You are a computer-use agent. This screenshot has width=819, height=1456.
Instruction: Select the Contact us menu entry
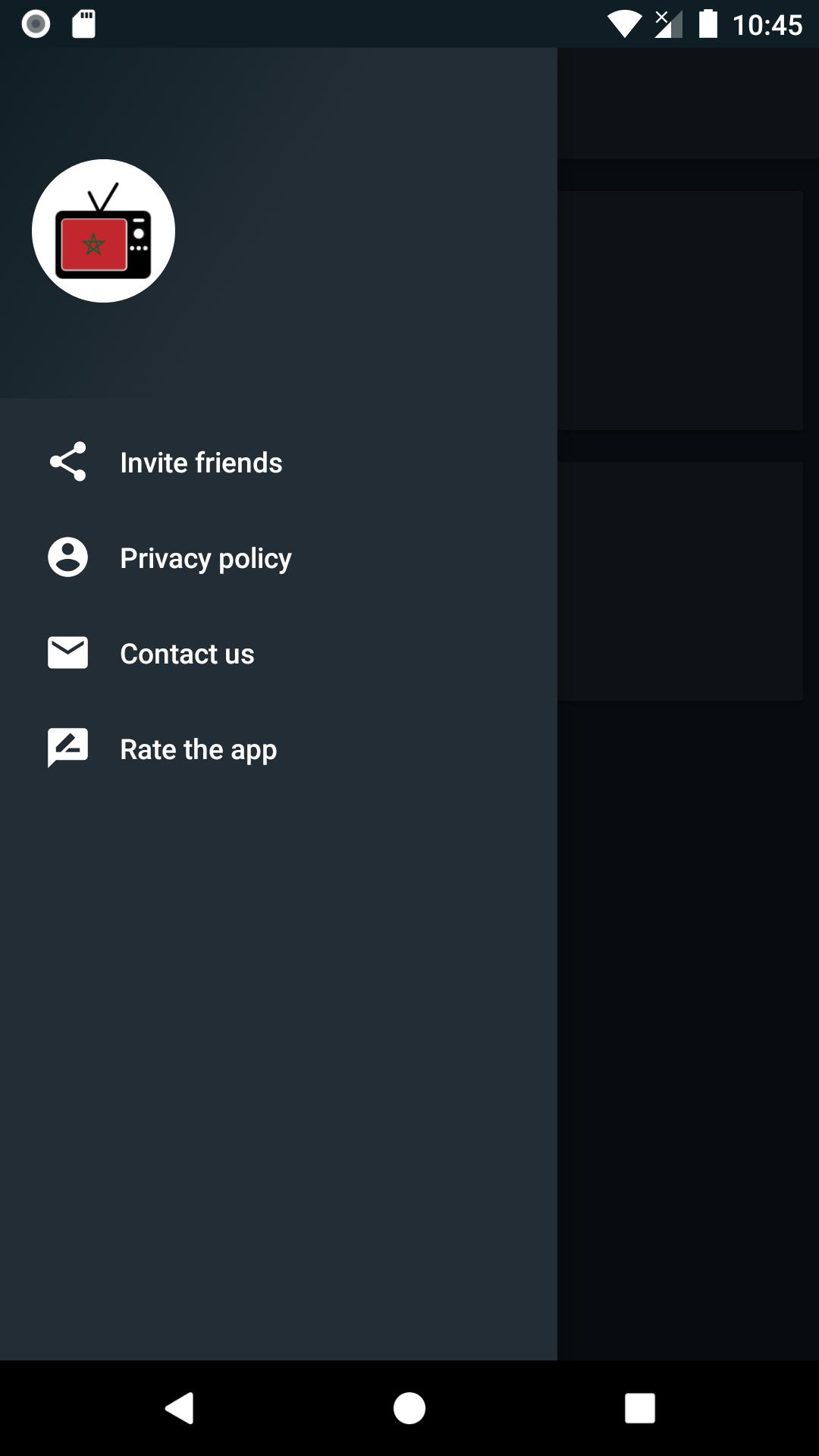278,654
